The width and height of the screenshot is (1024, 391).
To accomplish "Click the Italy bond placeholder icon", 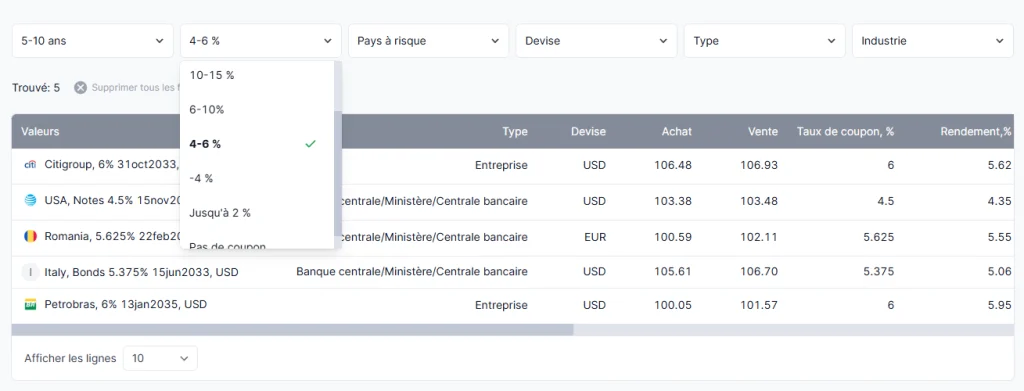I will (x=30, y=272).
